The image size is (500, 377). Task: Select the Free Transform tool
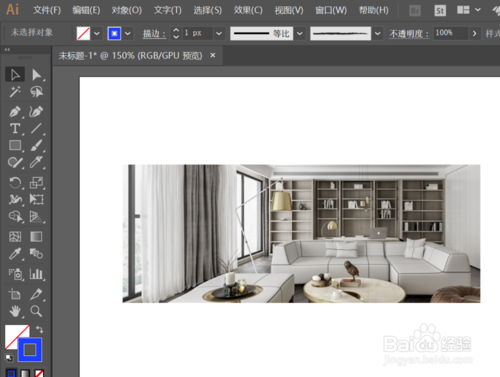pyautogui.click(x=36, y=199)
